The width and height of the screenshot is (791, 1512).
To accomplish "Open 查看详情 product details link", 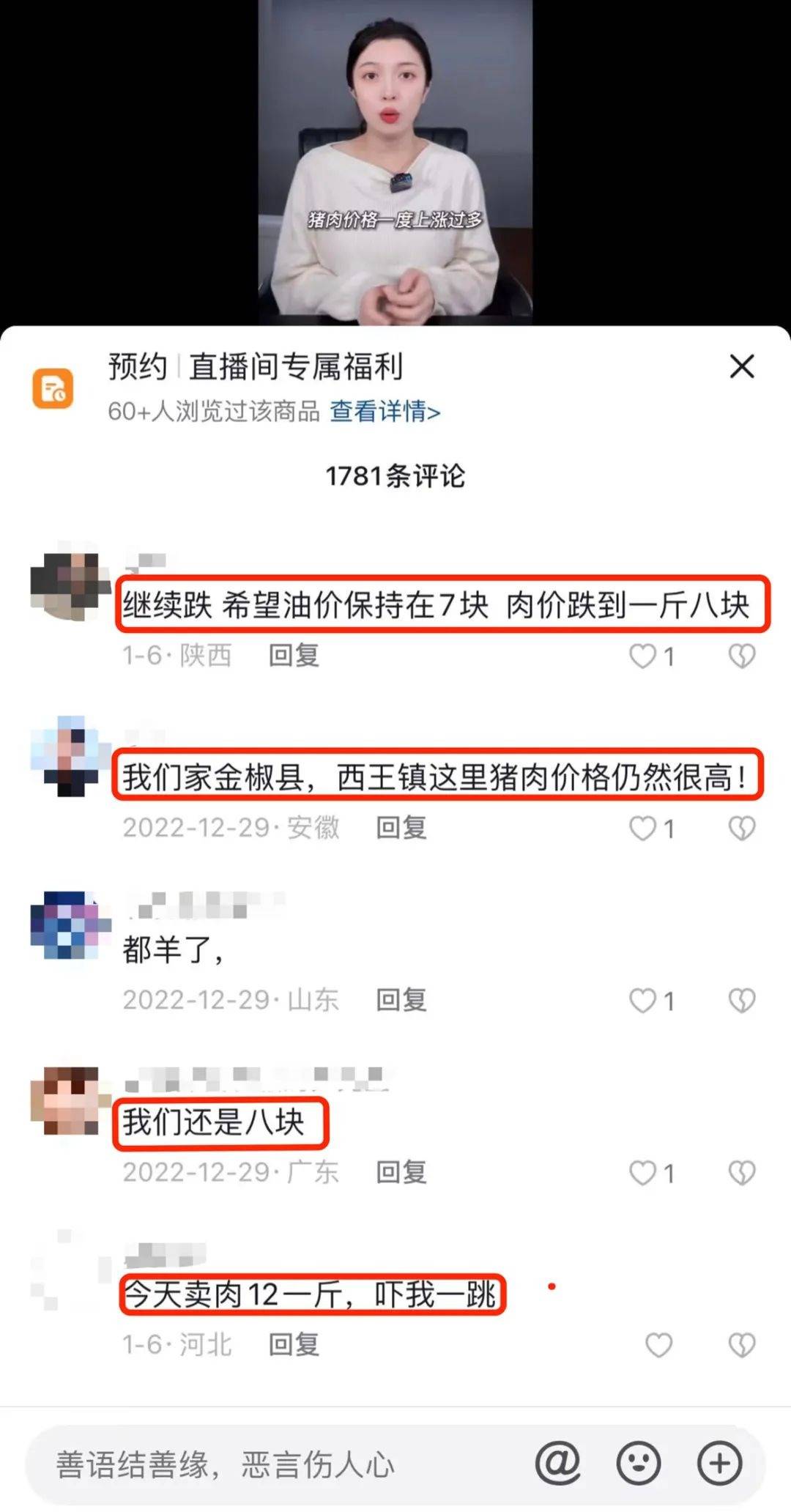I will click(385, 412).
